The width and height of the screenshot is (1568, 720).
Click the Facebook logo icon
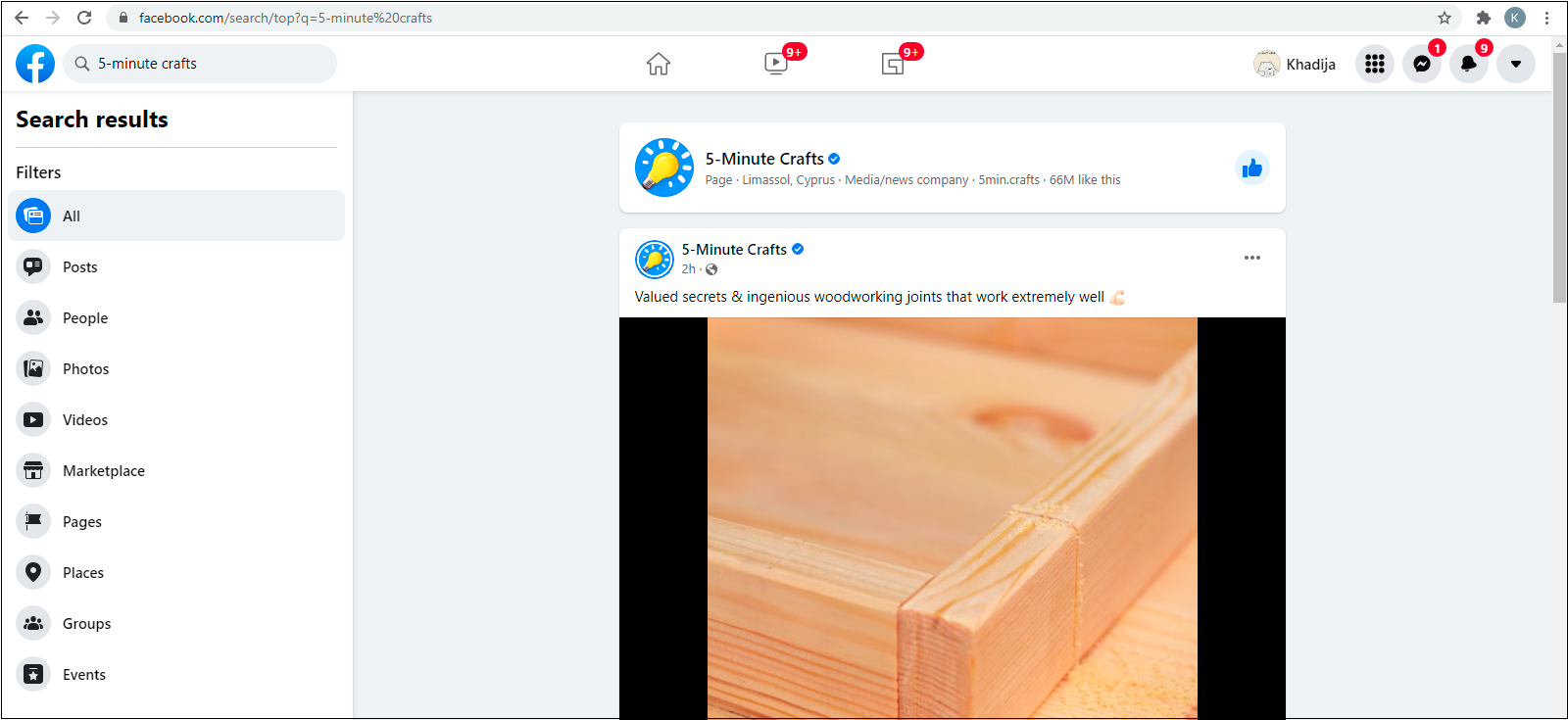click(x=35, y=64)
